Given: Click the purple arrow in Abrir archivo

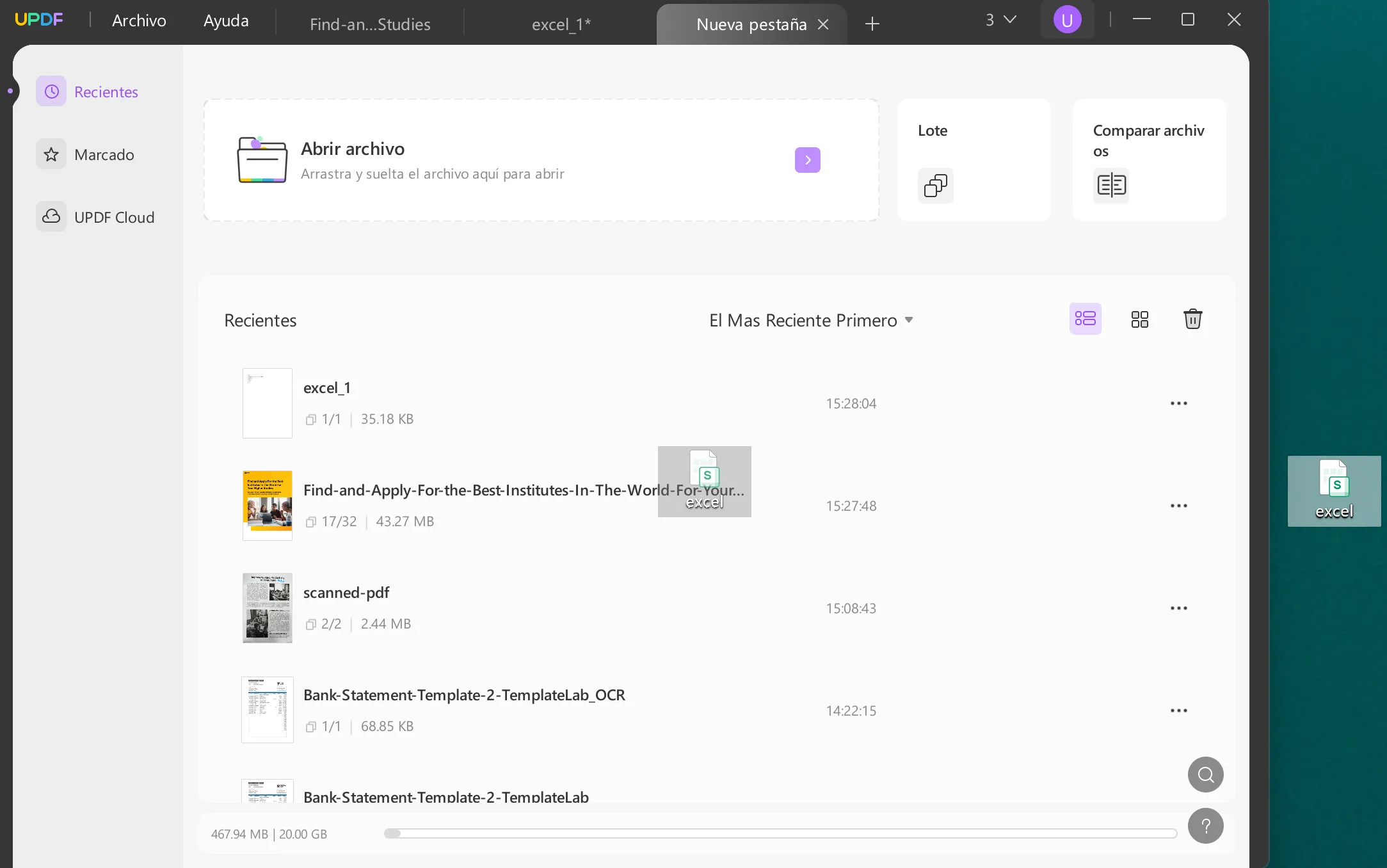Looking at the screenshot, I should tap(807, 160).
